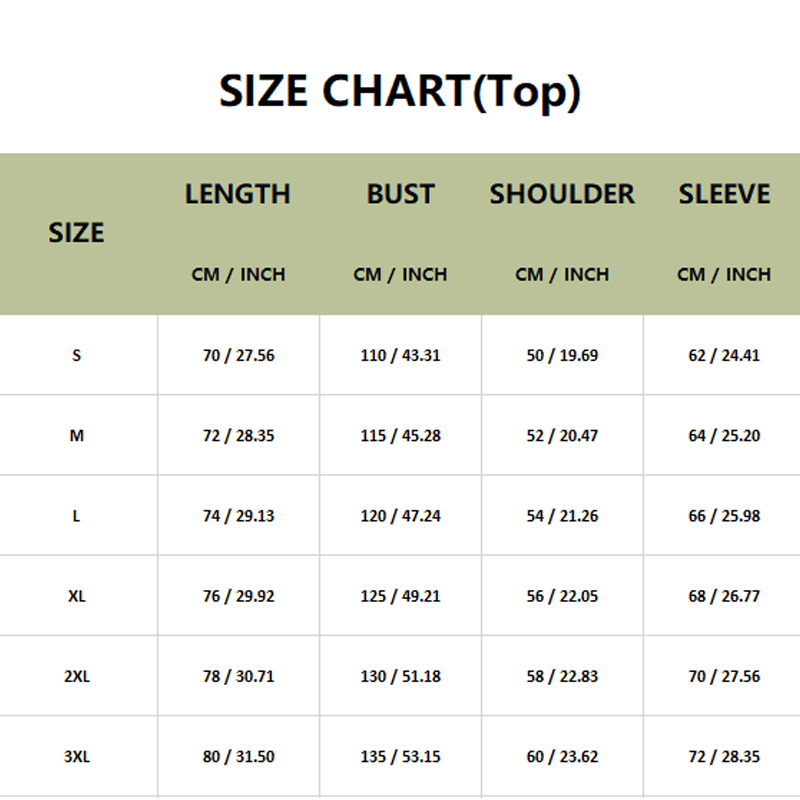Select the S size row label
This screenshot has height=800, width=800.
pos(76,355)
